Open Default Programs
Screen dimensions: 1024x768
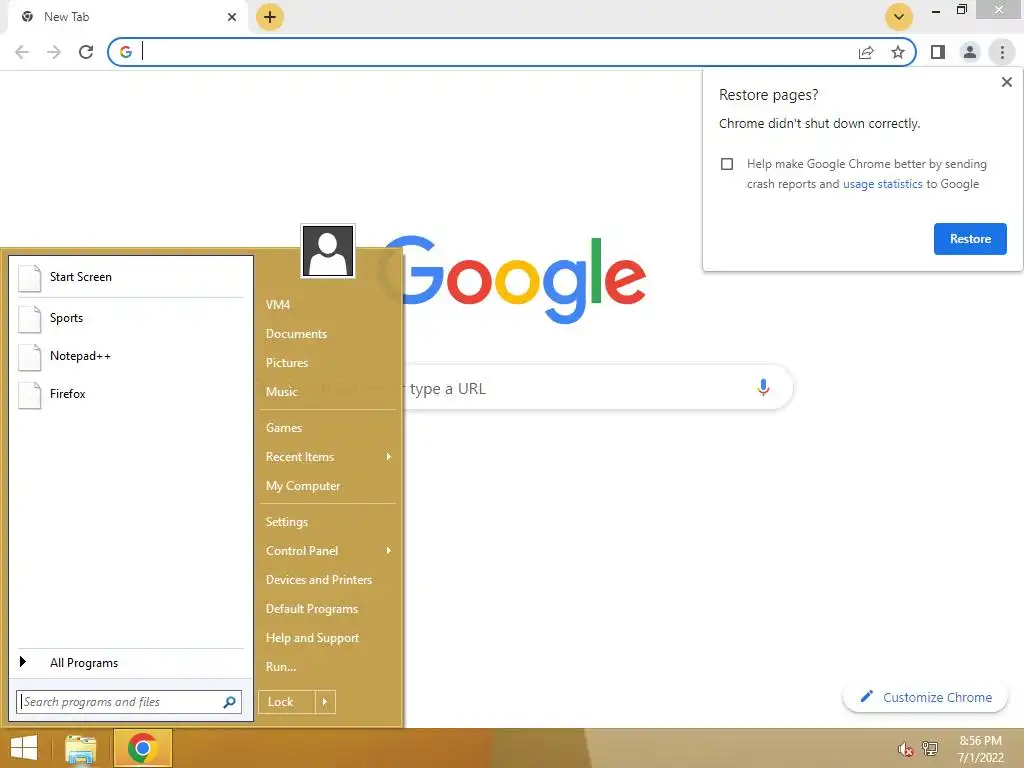click(x=312, y=609)
